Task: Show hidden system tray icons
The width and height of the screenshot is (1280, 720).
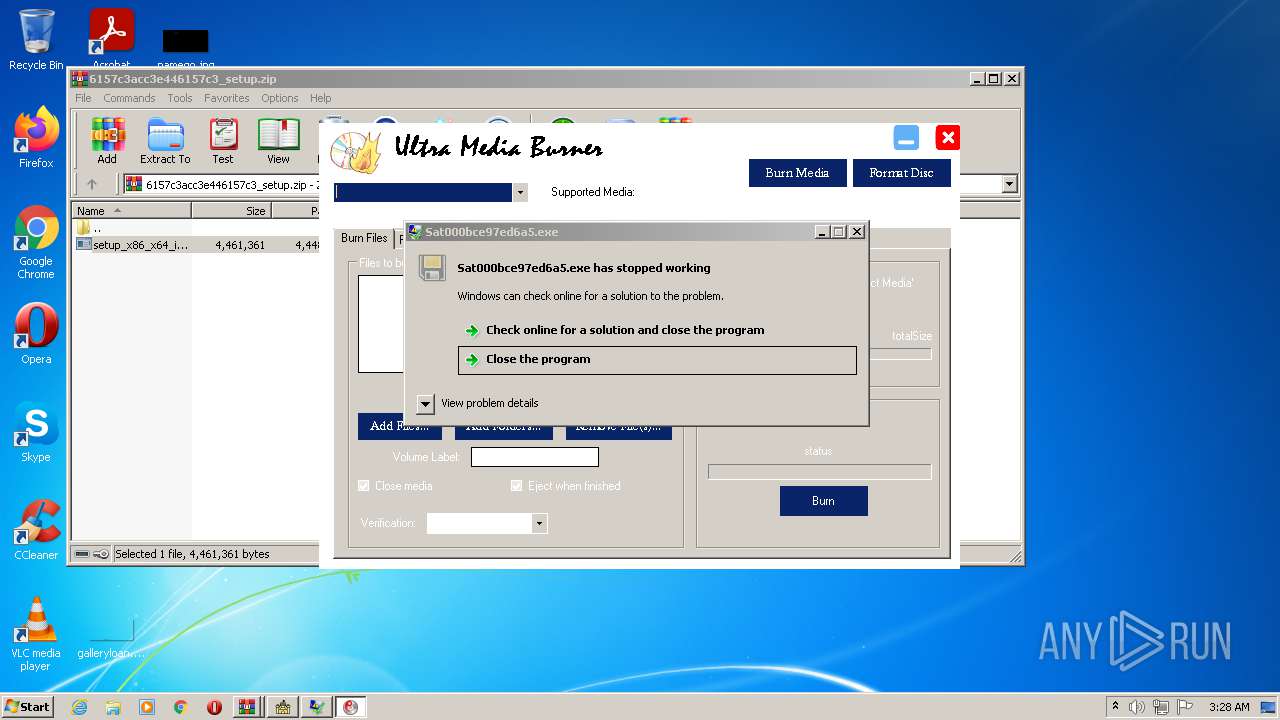Action: (x=1115, y=707)
